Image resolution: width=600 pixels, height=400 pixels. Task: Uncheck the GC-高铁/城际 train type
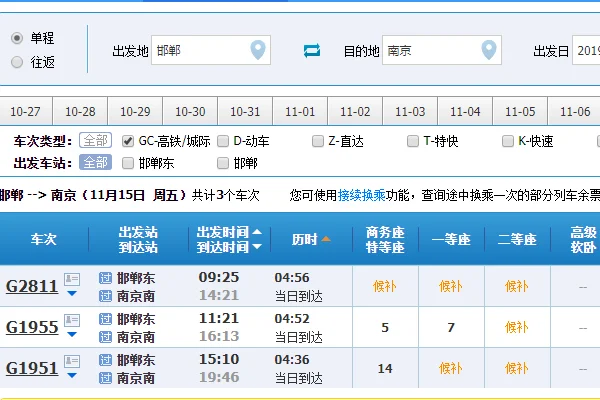(128, 141)
